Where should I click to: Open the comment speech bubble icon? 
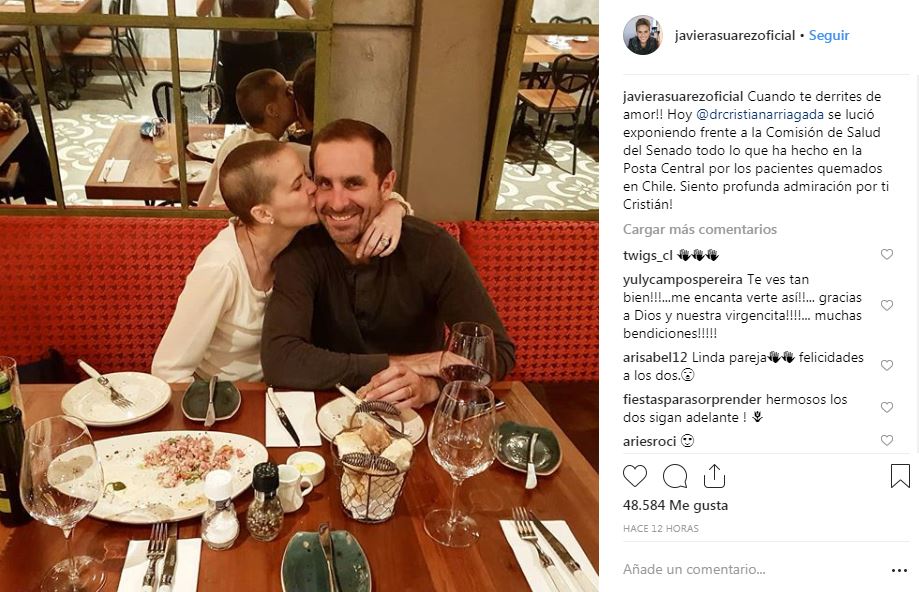[675, 476]
